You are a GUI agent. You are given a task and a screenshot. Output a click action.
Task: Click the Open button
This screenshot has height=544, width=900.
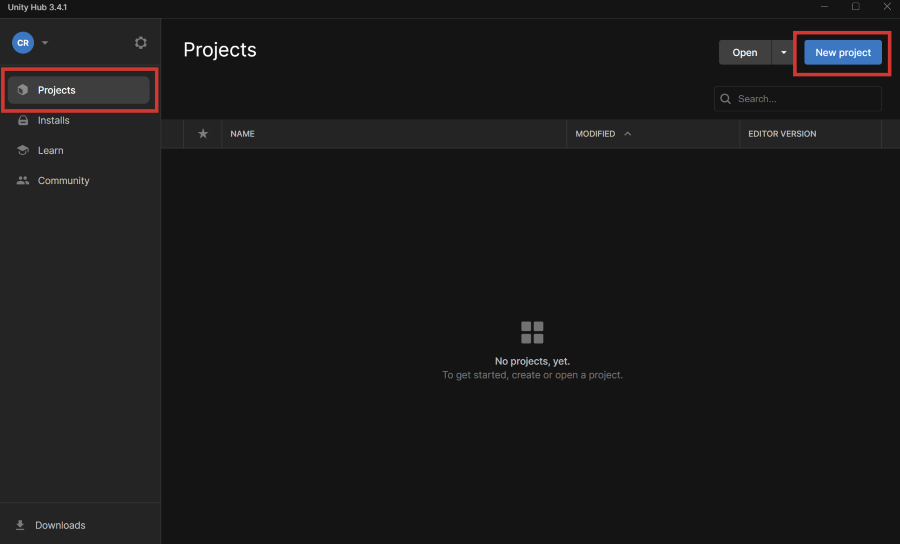point(744,52)
